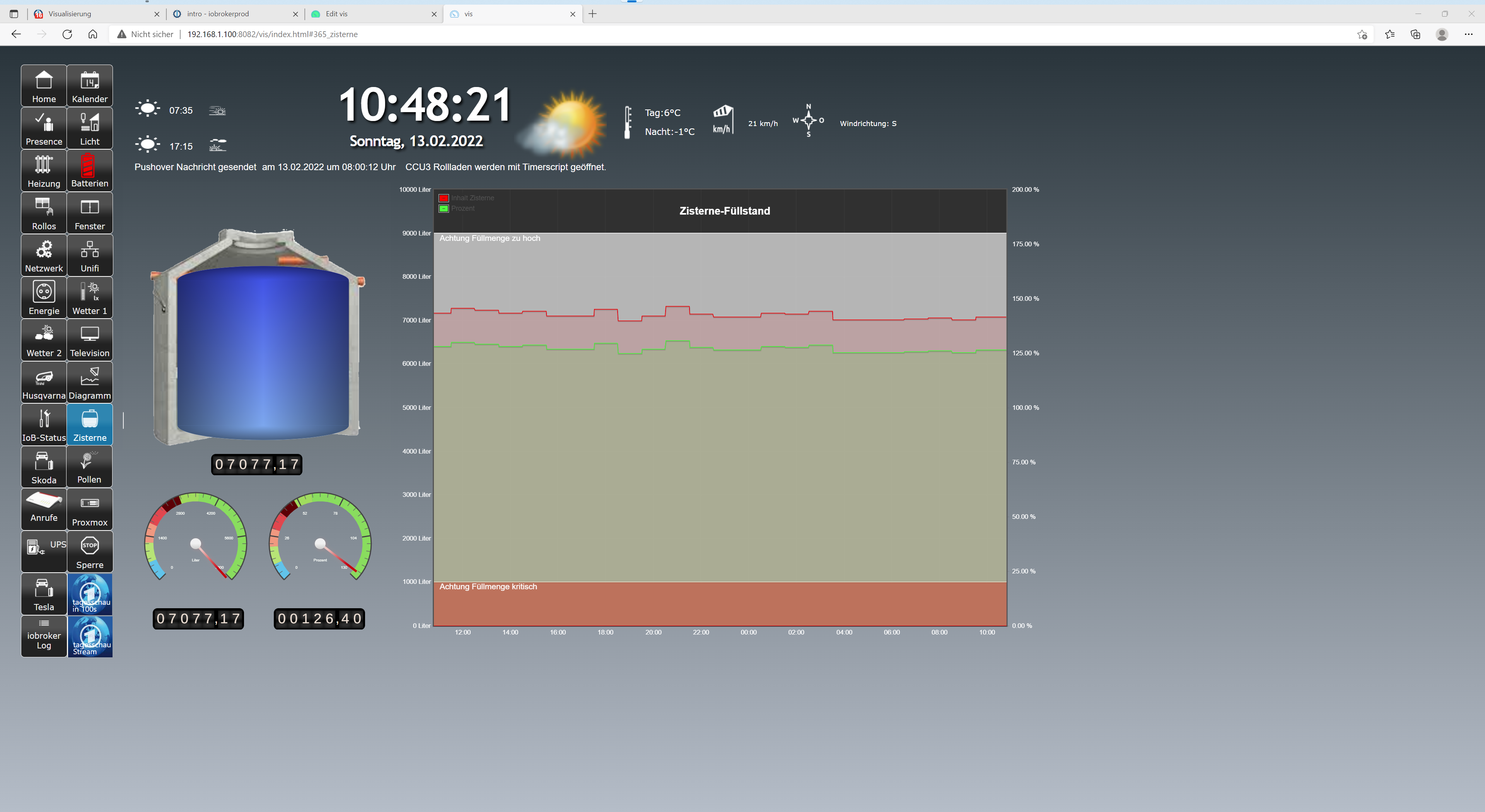Open the Rollos shutter tile
The image size is (1485, 812).
[x=44, y=213]
